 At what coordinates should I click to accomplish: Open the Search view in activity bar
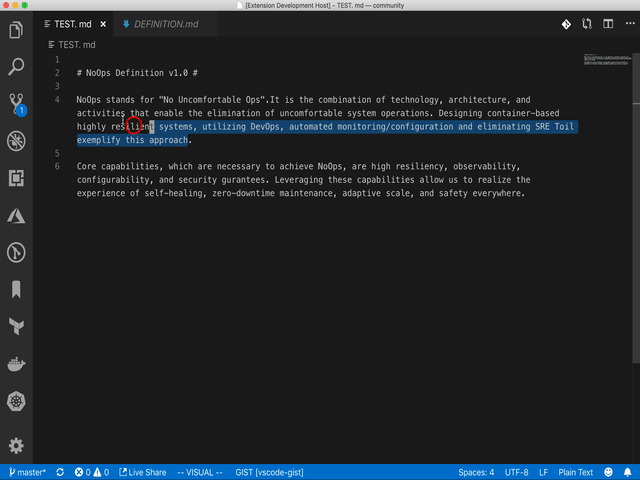pyautogui.click(x=16, y=67)
